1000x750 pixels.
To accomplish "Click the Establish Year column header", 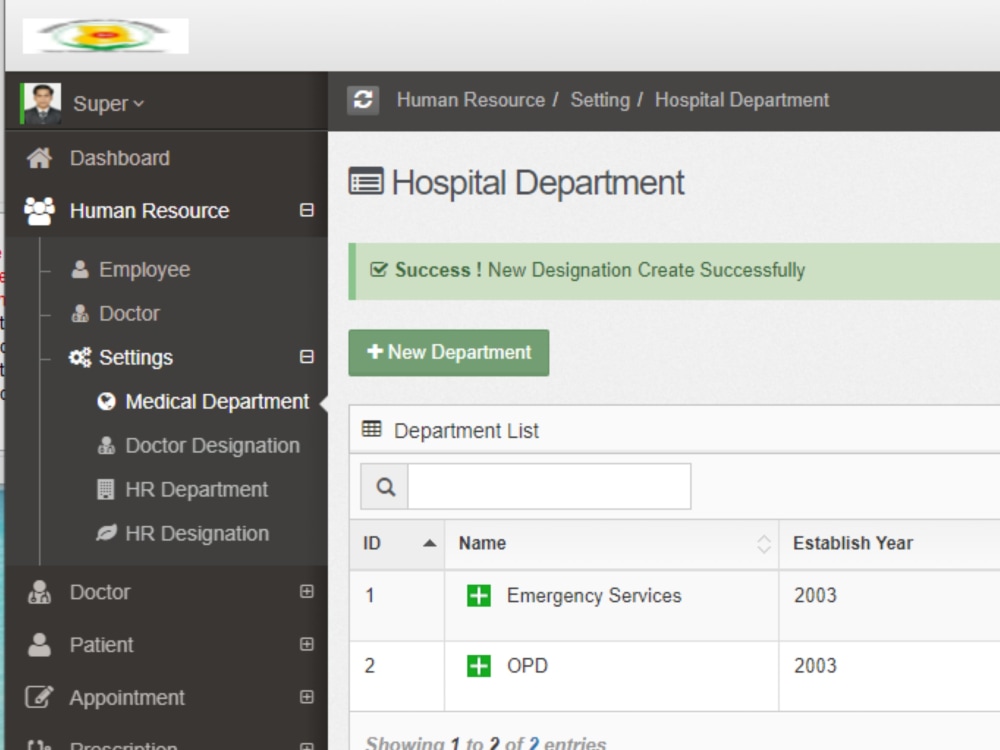I will [853, 543].
